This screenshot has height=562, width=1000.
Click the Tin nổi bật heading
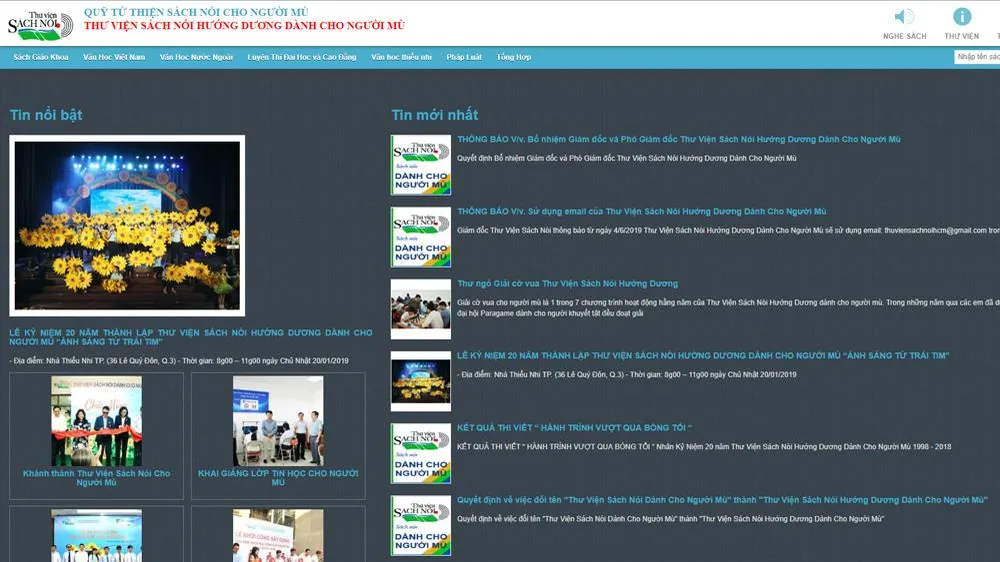tap(46, 115)
